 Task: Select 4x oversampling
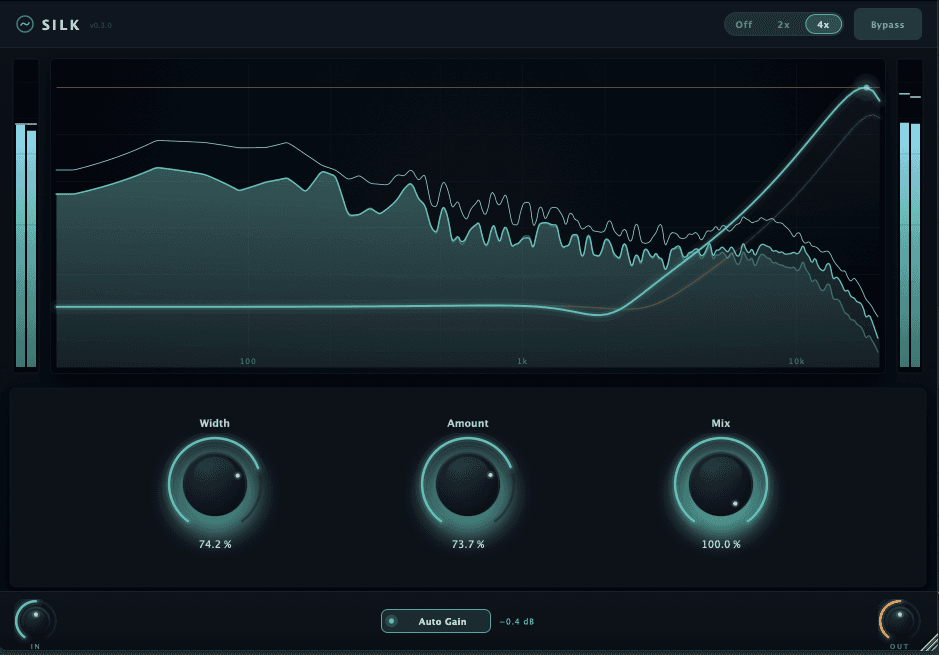[x=822, y=23]
